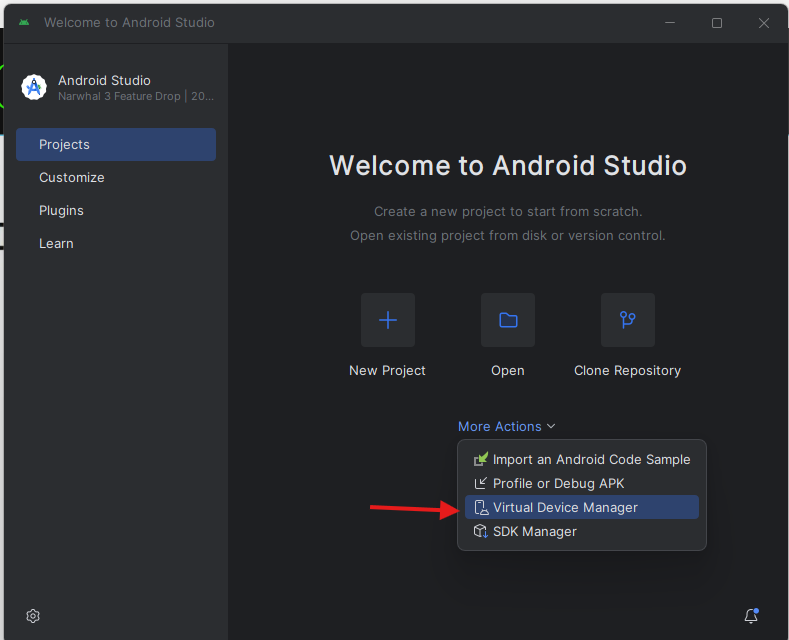Click the New Project plus icon
This screenshot has height=640, width=789.
[388, 320]
